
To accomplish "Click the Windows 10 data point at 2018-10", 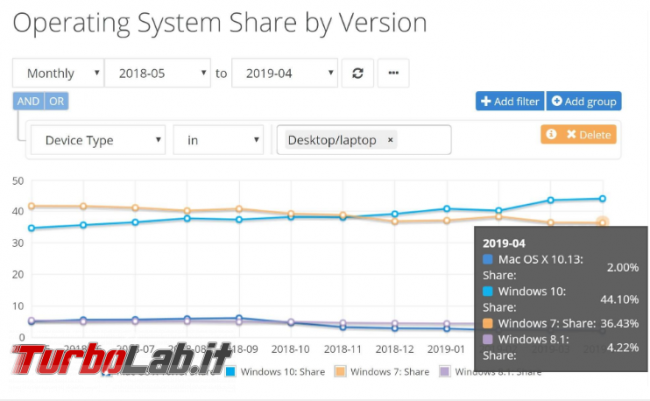I will coord(291,216).
